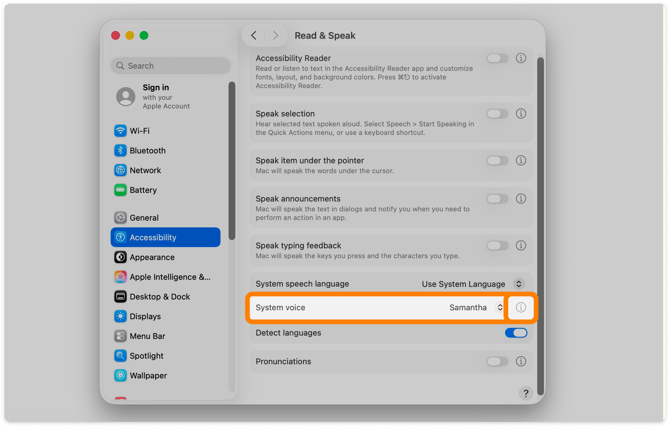Go back with the left chevron

click(x=254, y=35)
